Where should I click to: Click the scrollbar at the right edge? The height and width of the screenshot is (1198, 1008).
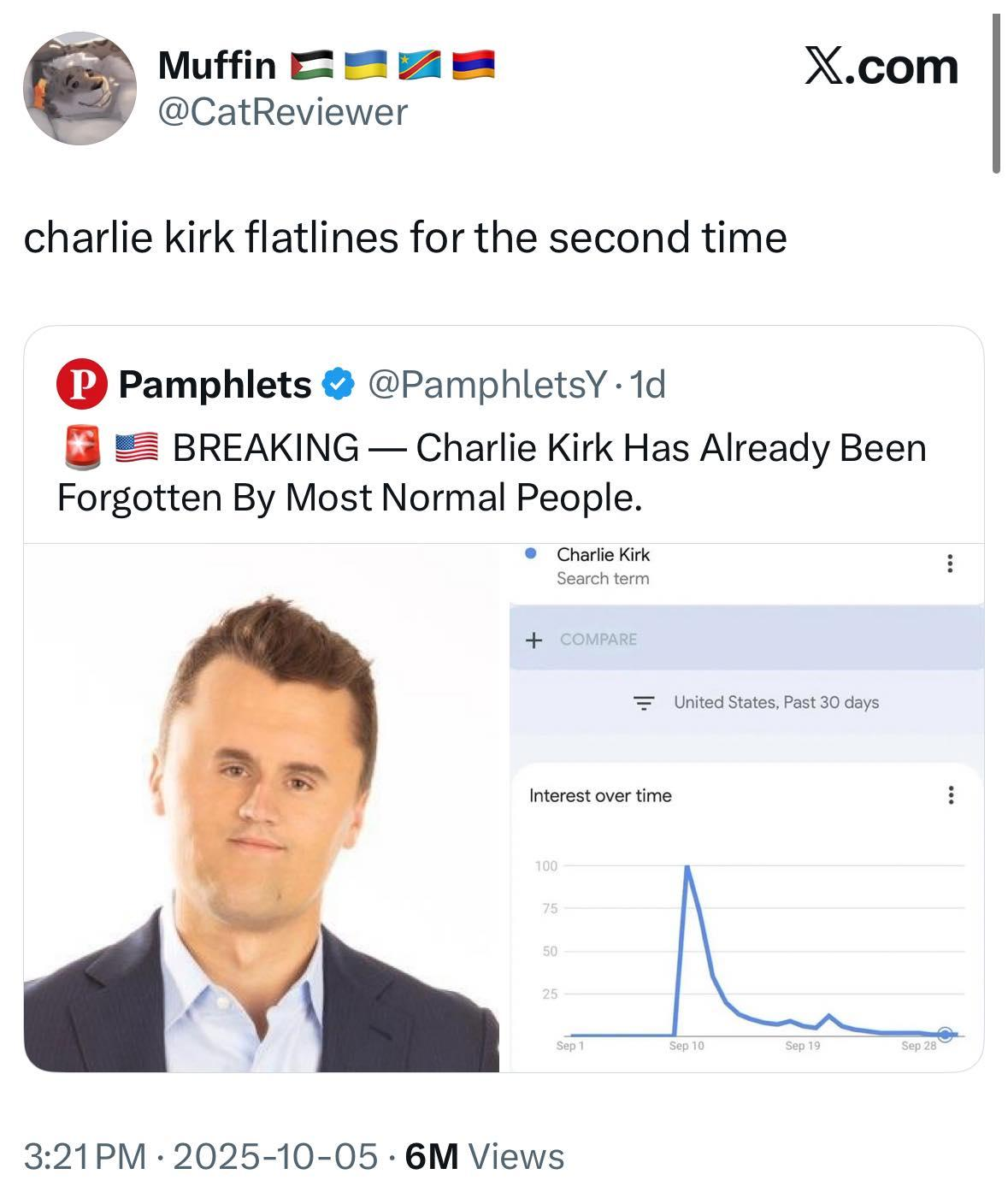(996, 94)
